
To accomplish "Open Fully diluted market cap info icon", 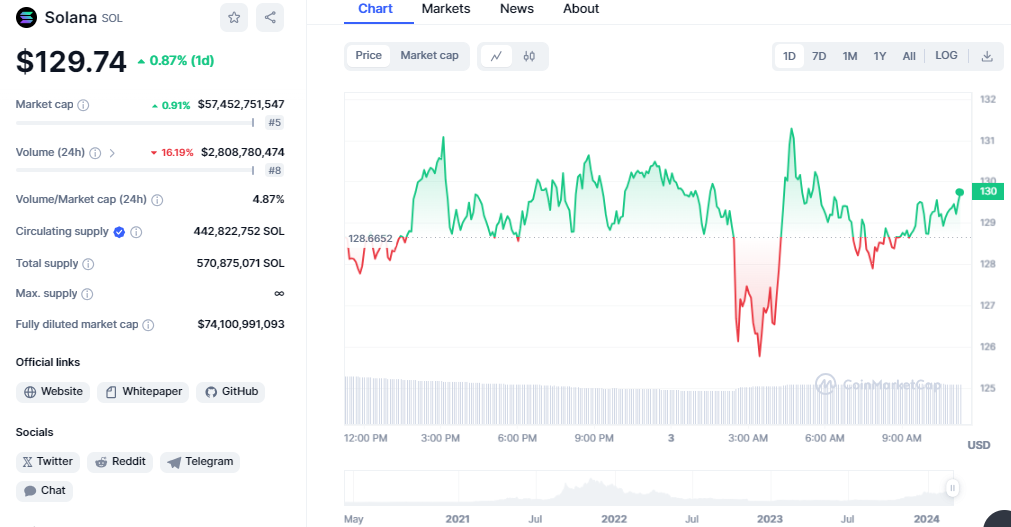I will 148,325.
